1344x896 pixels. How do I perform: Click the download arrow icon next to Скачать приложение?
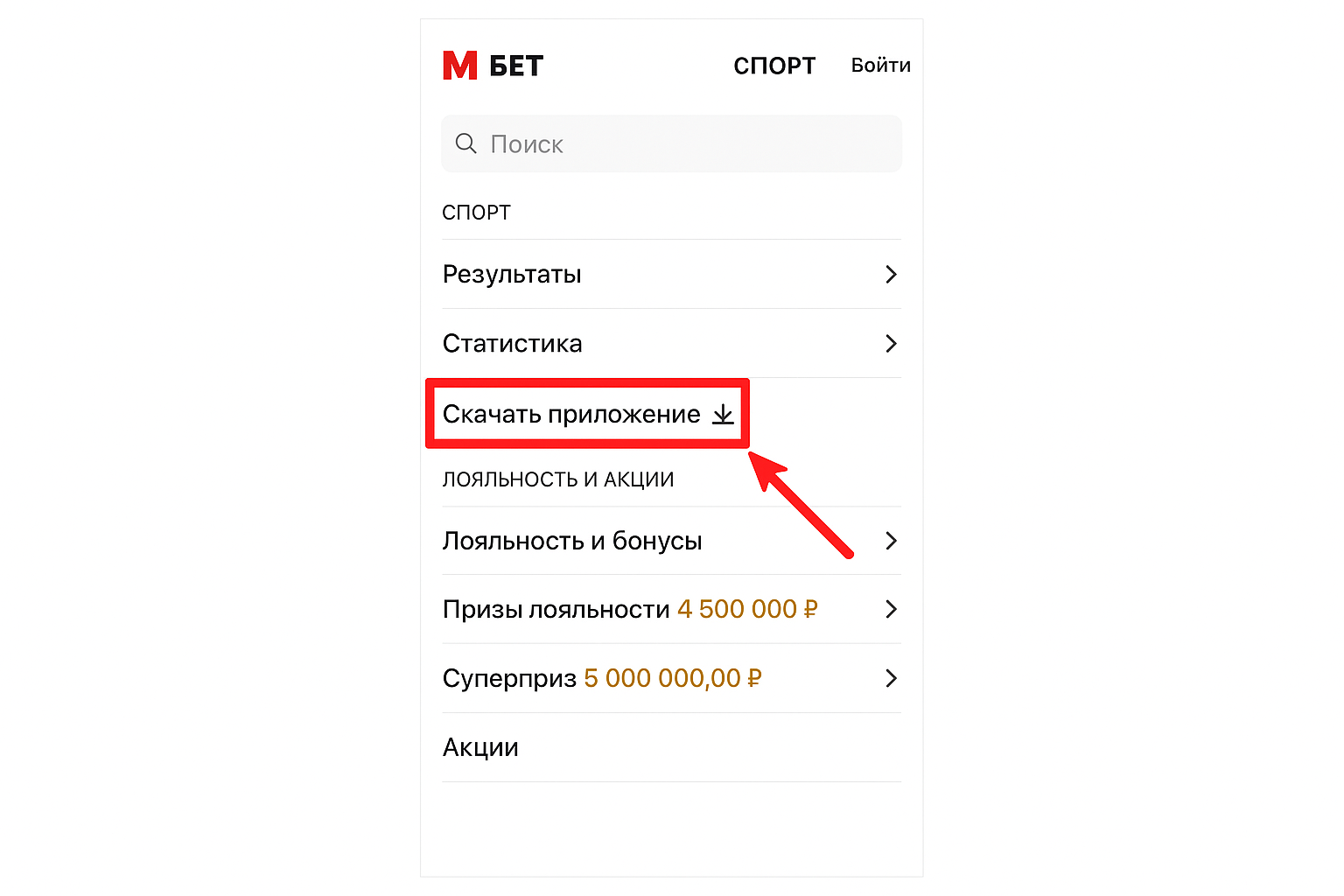[x=723, y=414]
